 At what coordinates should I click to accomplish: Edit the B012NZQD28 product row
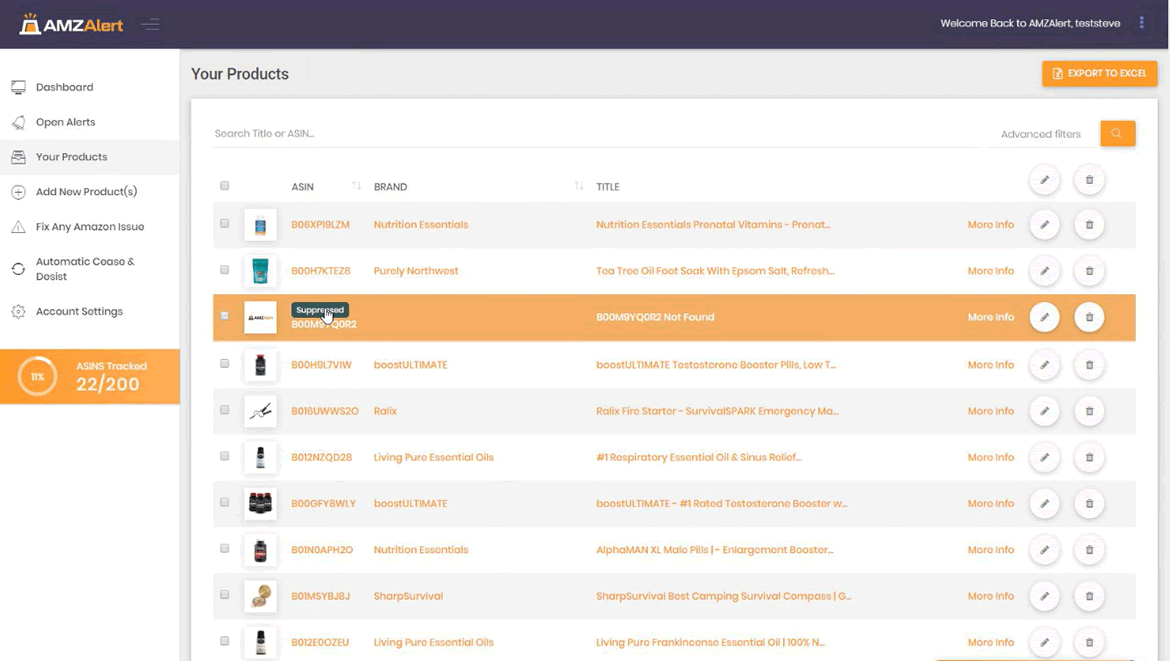tap(1045, 457)
